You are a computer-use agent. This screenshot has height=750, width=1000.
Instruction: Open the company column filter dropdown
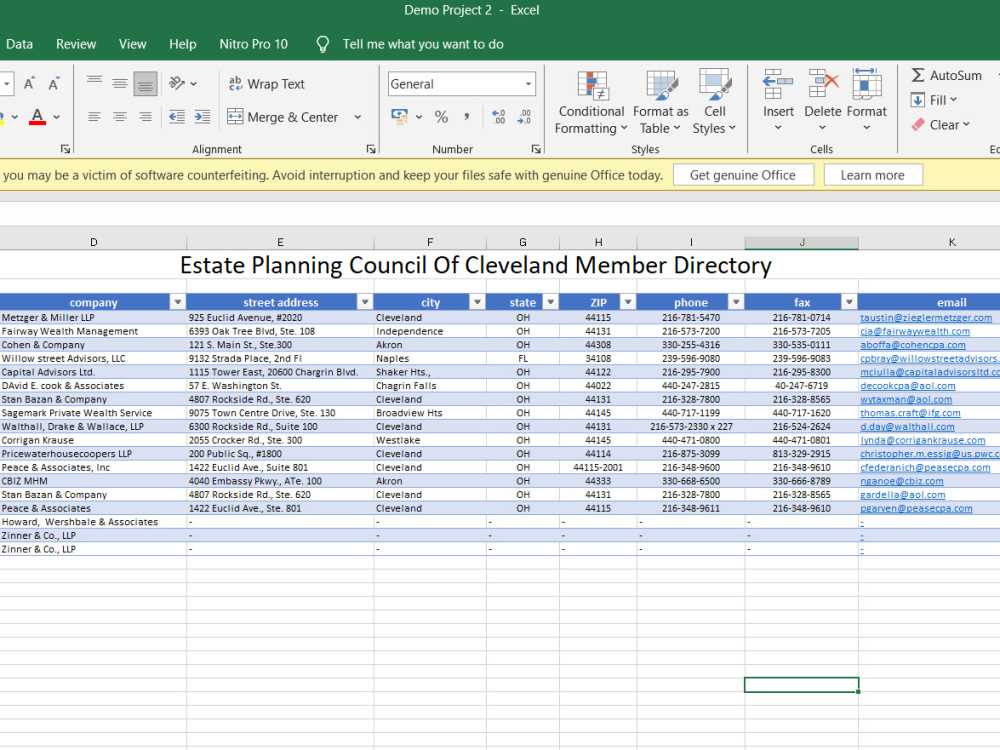pos(178,302)
